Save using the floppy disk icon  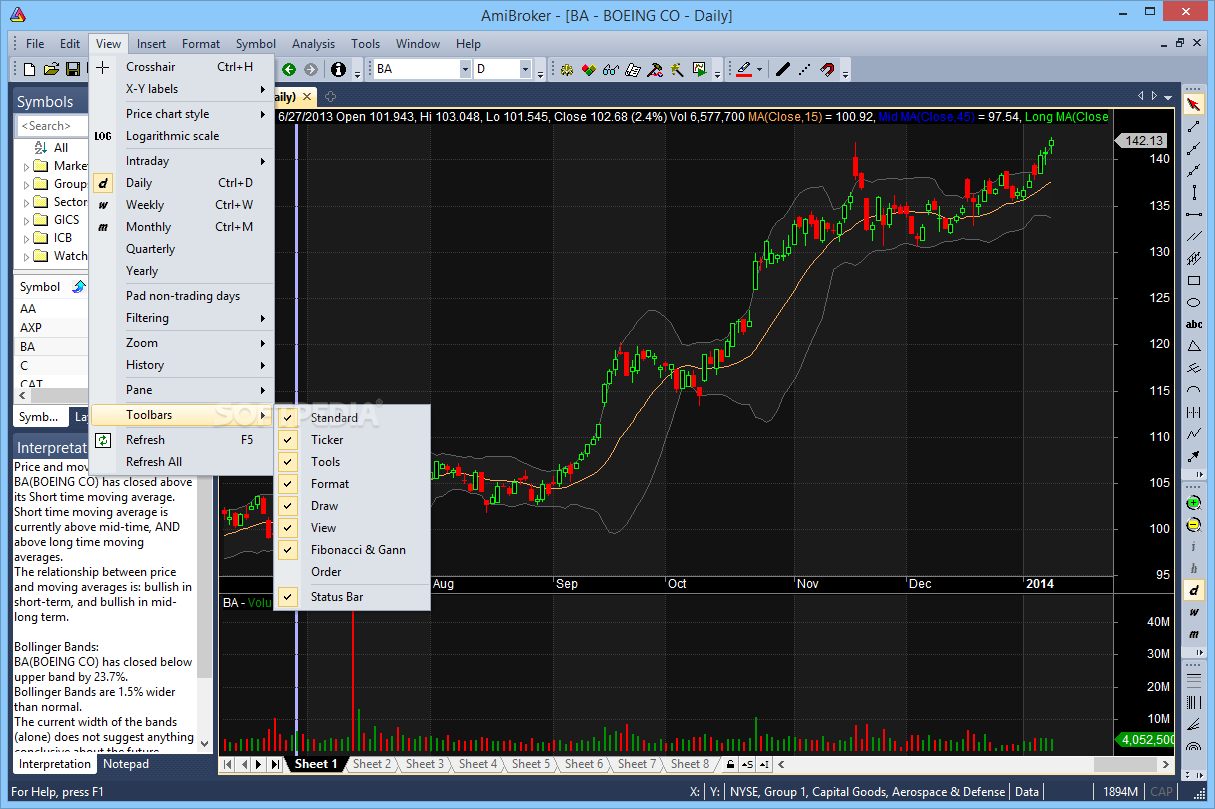point(73,69)
